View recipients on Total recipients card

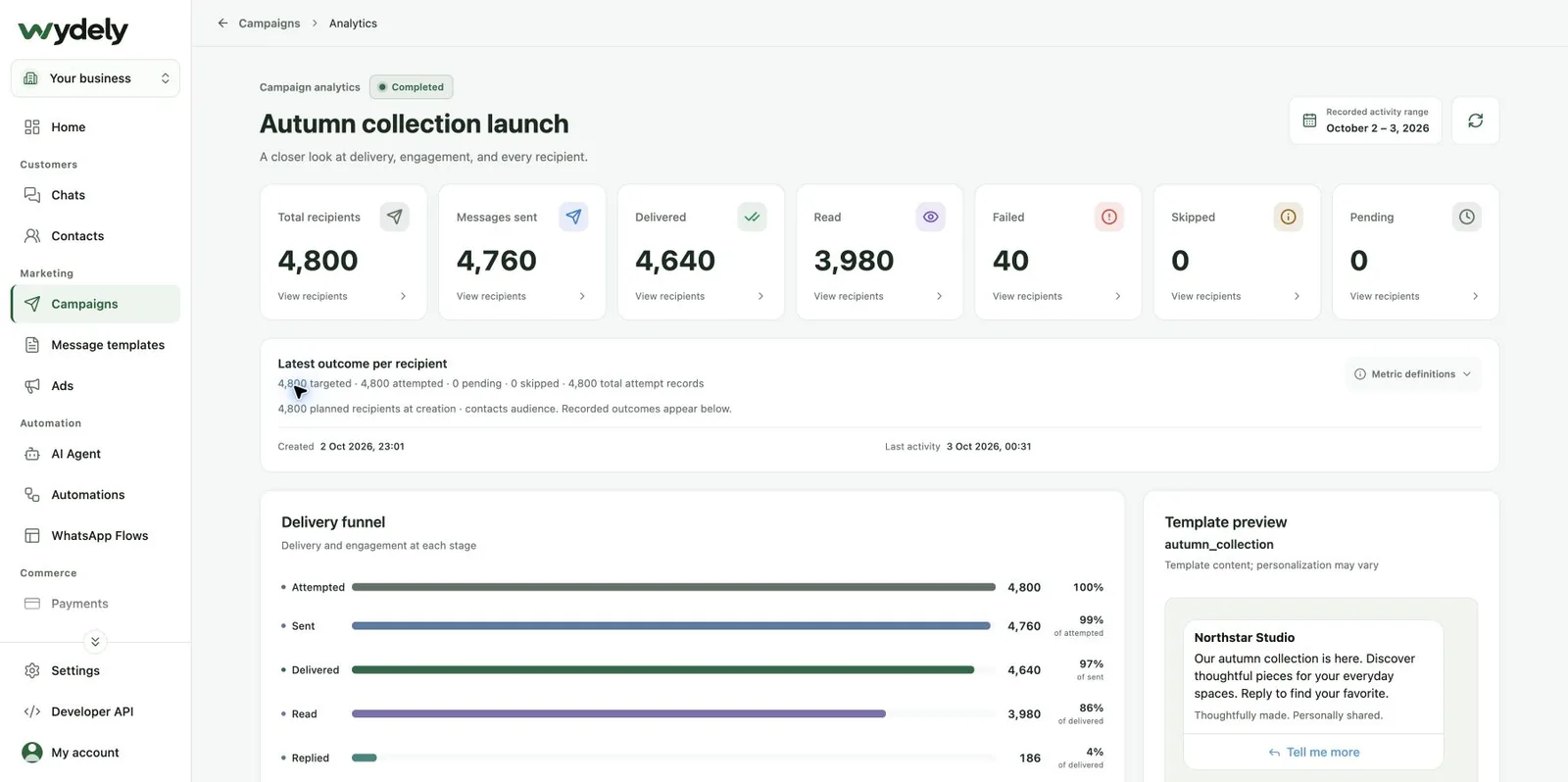[x=342, y=296]
